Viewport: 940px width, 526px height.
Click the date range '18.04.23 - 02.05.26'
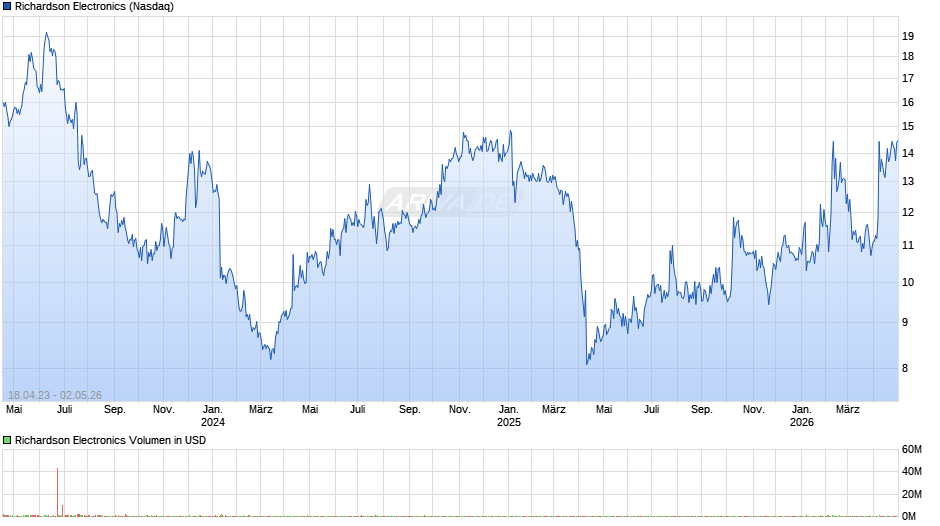55,395
